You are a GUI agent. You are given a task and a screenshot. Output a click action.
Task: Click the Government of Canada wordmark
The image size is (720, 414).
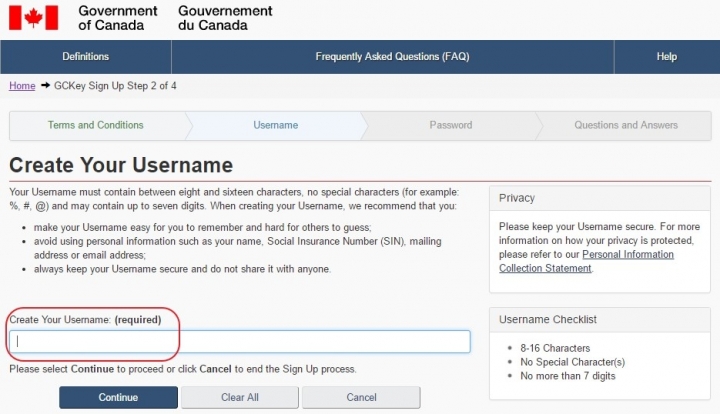pyautogui.click(x=118, y=18)
